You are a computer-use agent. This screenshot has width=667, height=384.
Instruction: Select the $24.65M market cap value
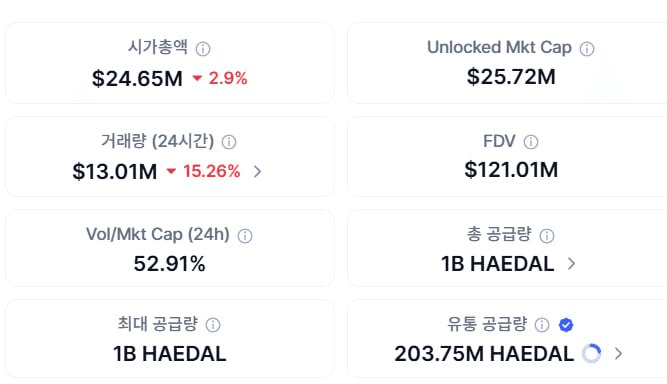tap(137, 79)
